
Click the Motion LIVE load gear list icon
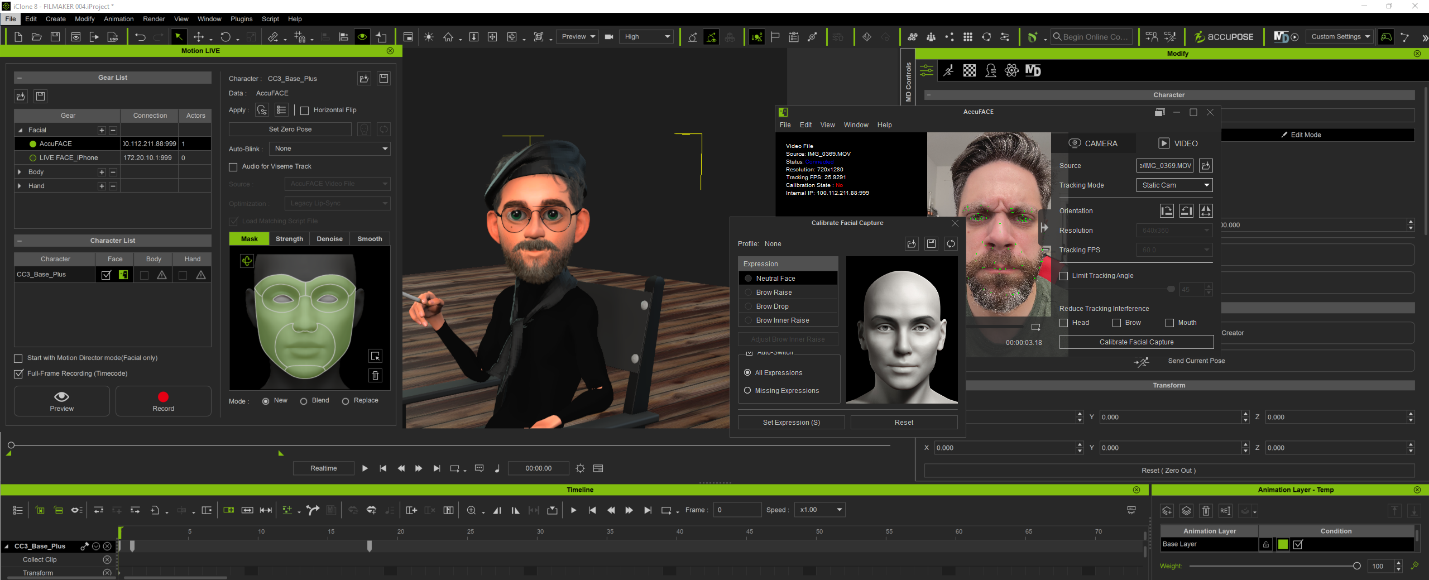point(21,96)
